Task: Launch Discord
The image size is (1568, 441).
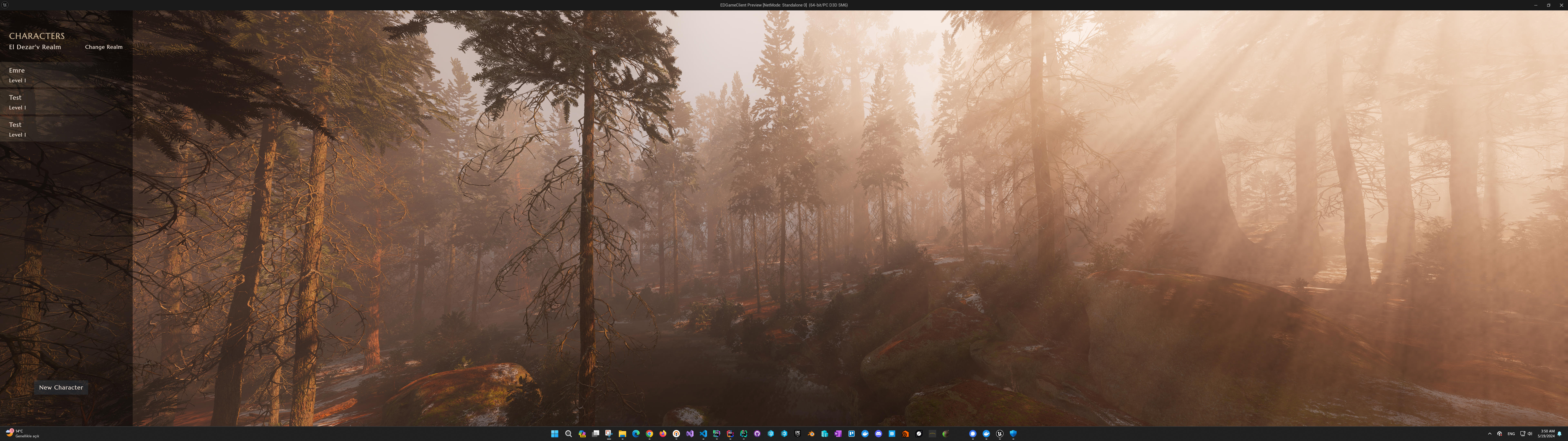Action: point(878,434)
